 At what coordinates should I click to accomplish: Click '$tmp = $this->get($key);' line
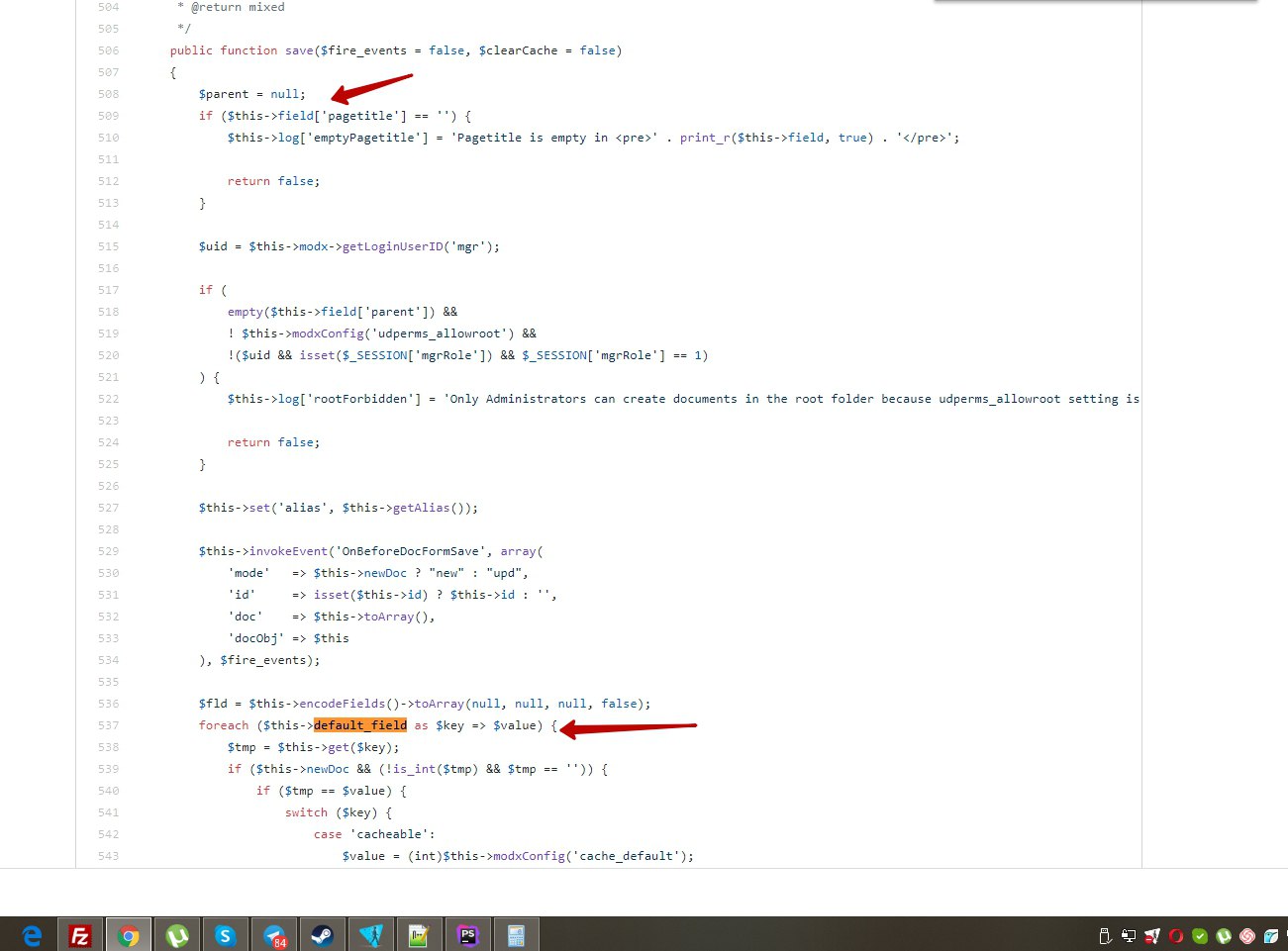tap(314, 747)
